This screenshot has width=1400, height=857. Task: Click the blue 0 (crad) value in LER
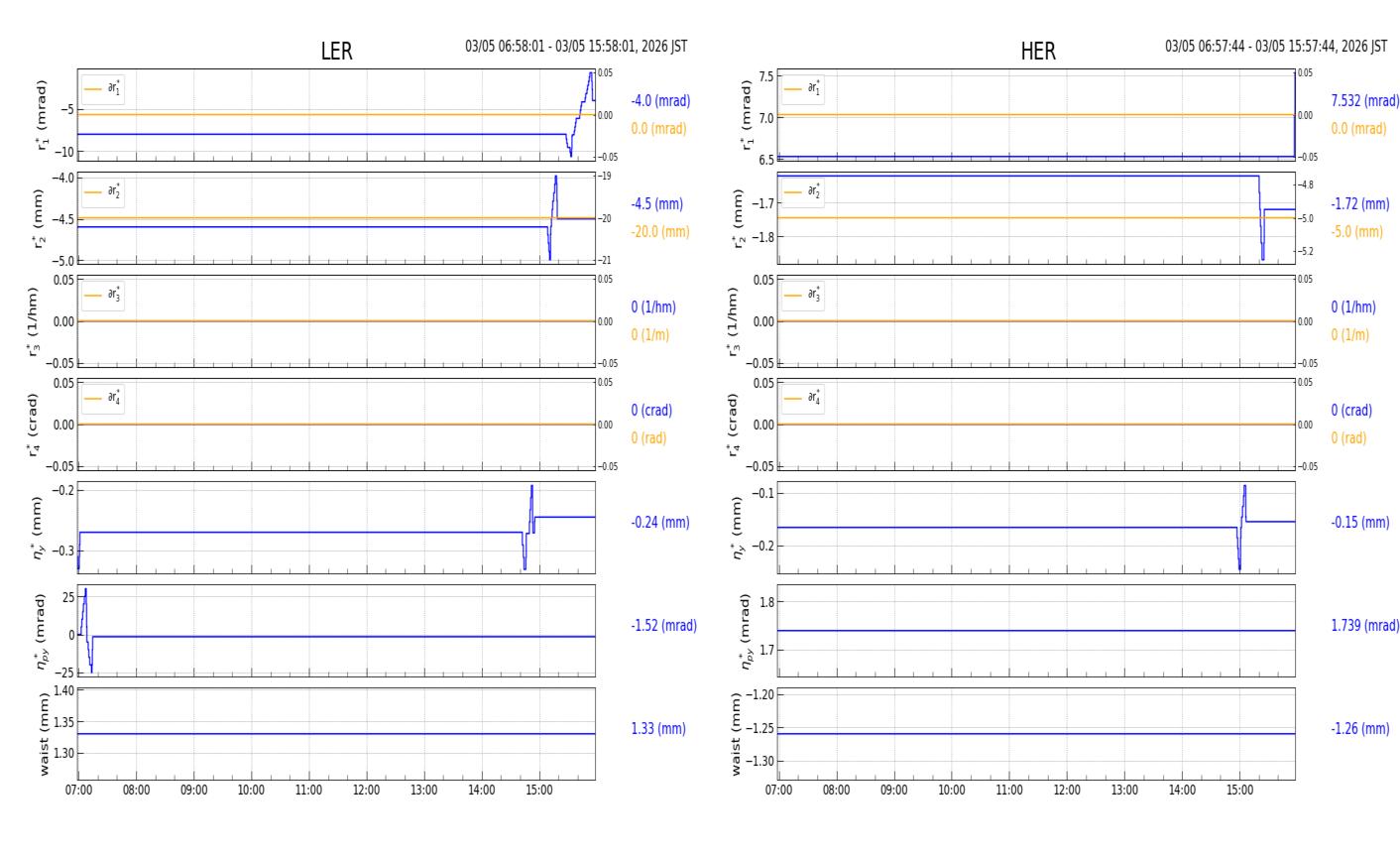(651, 411)
